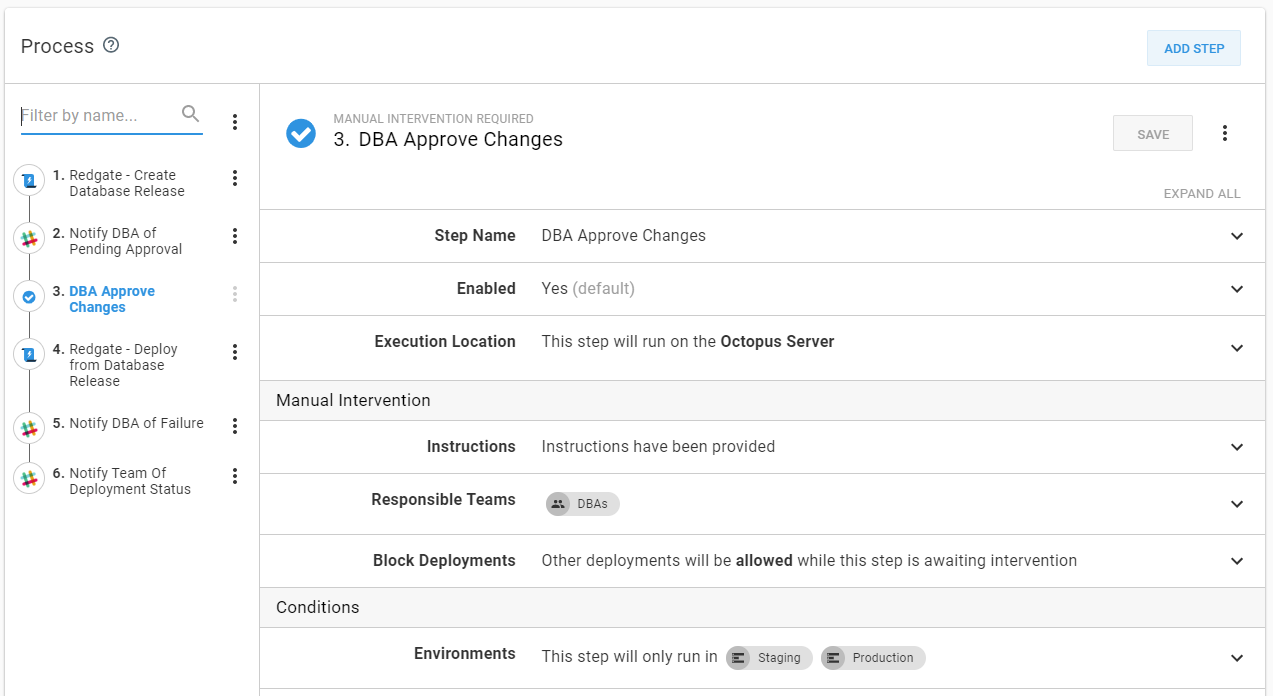Viewport: 1273px width, 696px height.
Task: Click the help icon beside Process
Action: (x=111, y=45)
